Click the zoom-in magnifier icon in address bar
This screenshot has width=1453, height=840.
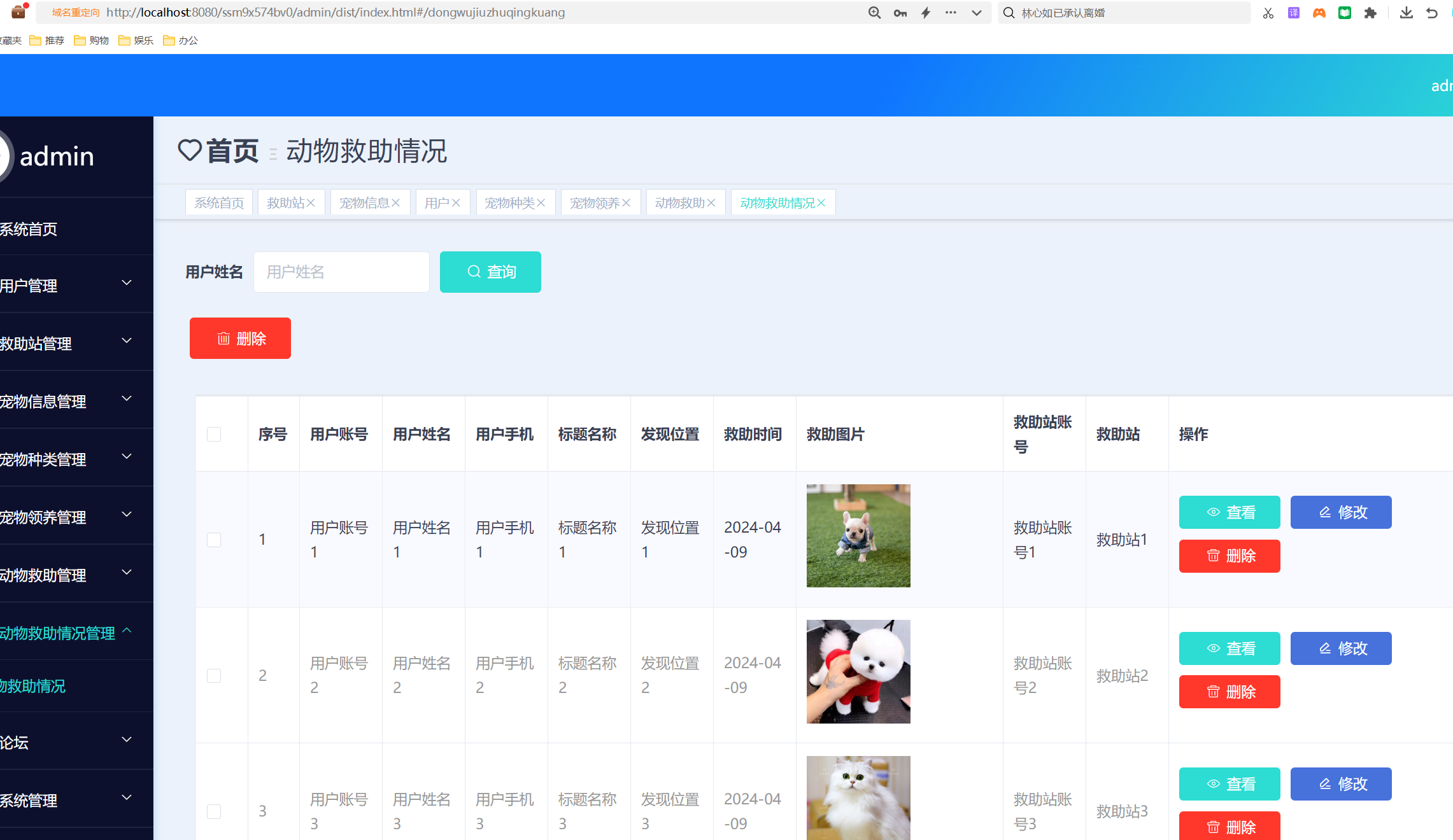[874, 12]
